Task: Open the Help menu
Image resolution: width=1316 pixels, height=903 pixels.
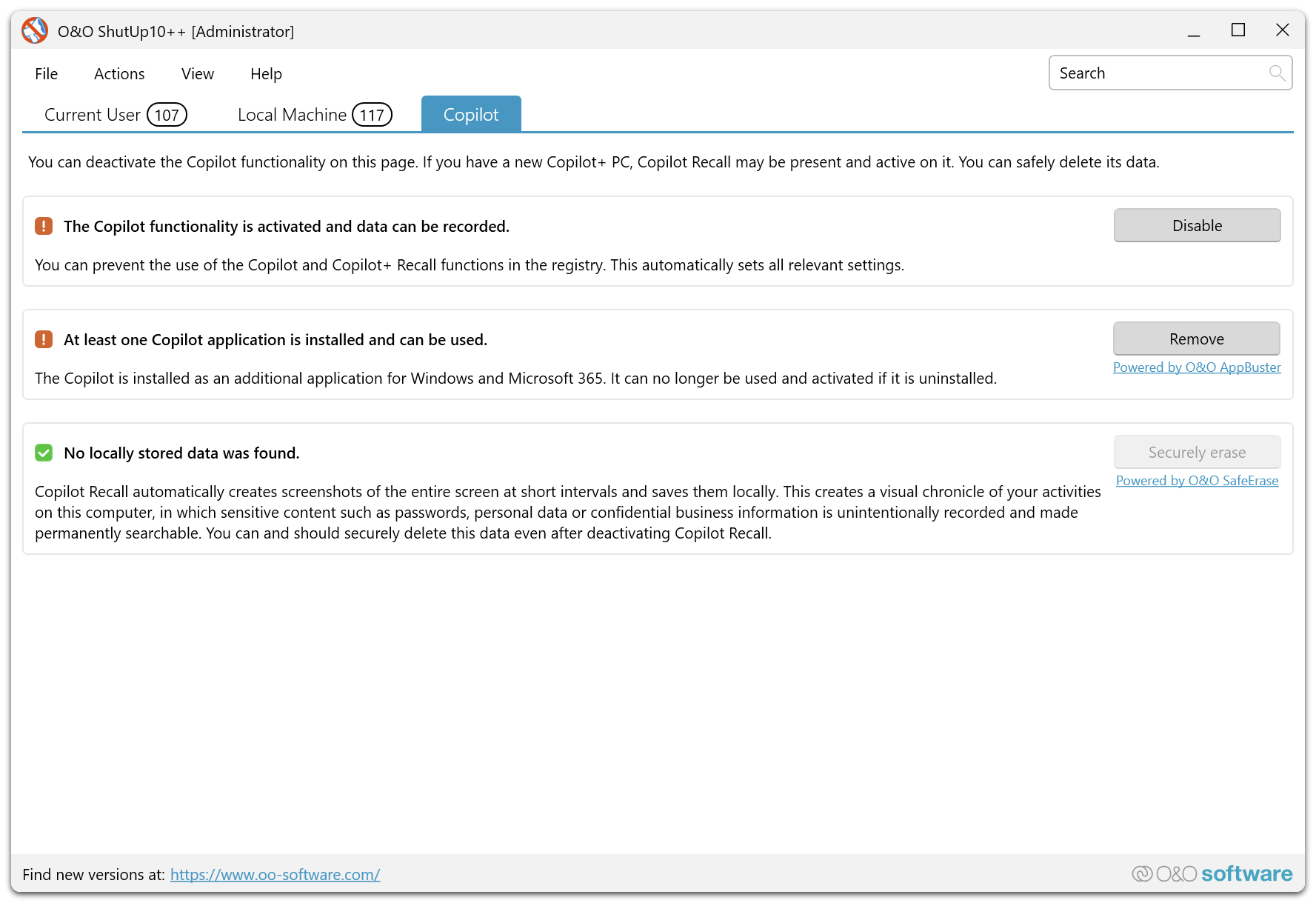Action: pyautogui.click(x=266, y=74)
